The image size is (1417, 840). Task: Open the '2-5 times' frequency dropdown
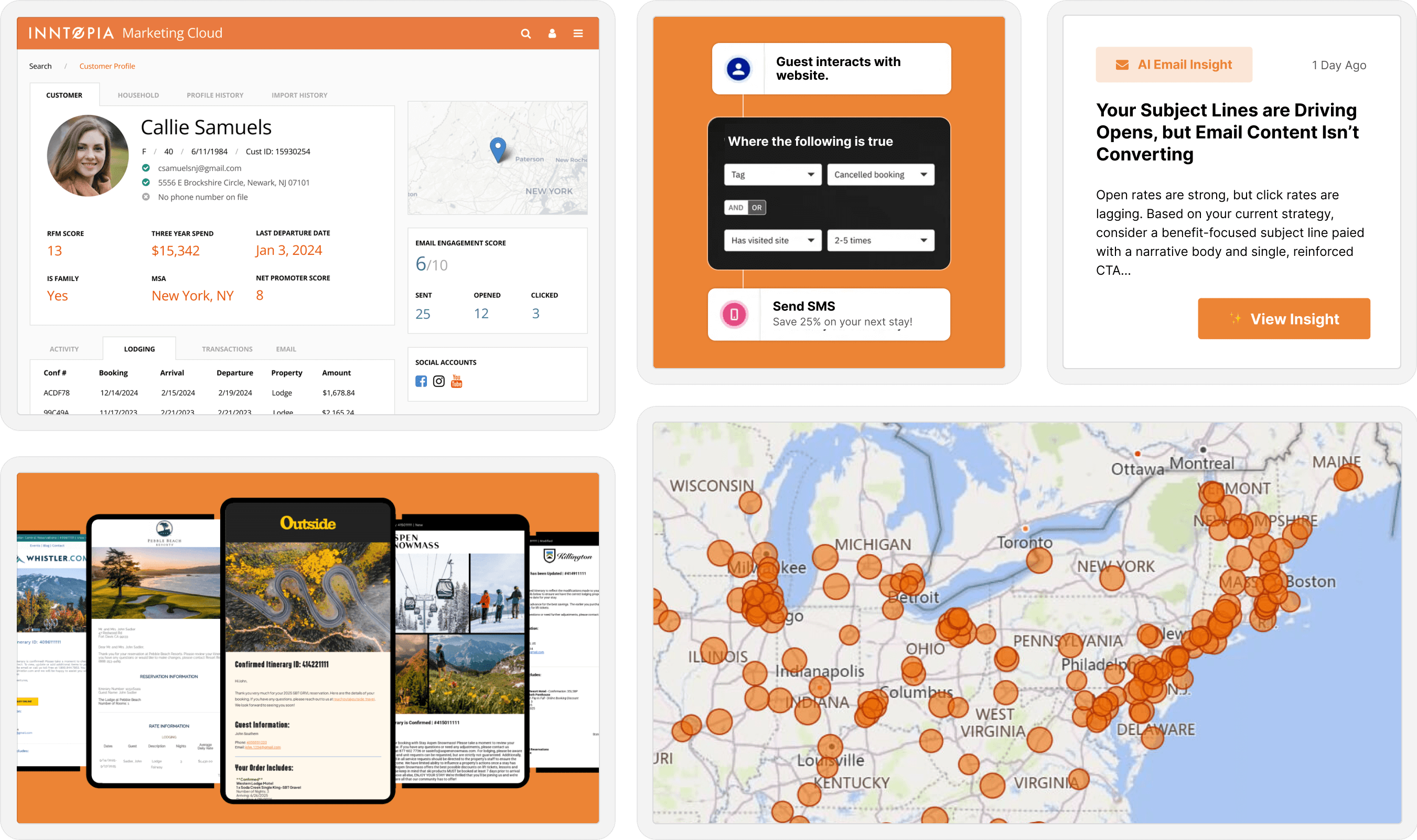[881, 240]
